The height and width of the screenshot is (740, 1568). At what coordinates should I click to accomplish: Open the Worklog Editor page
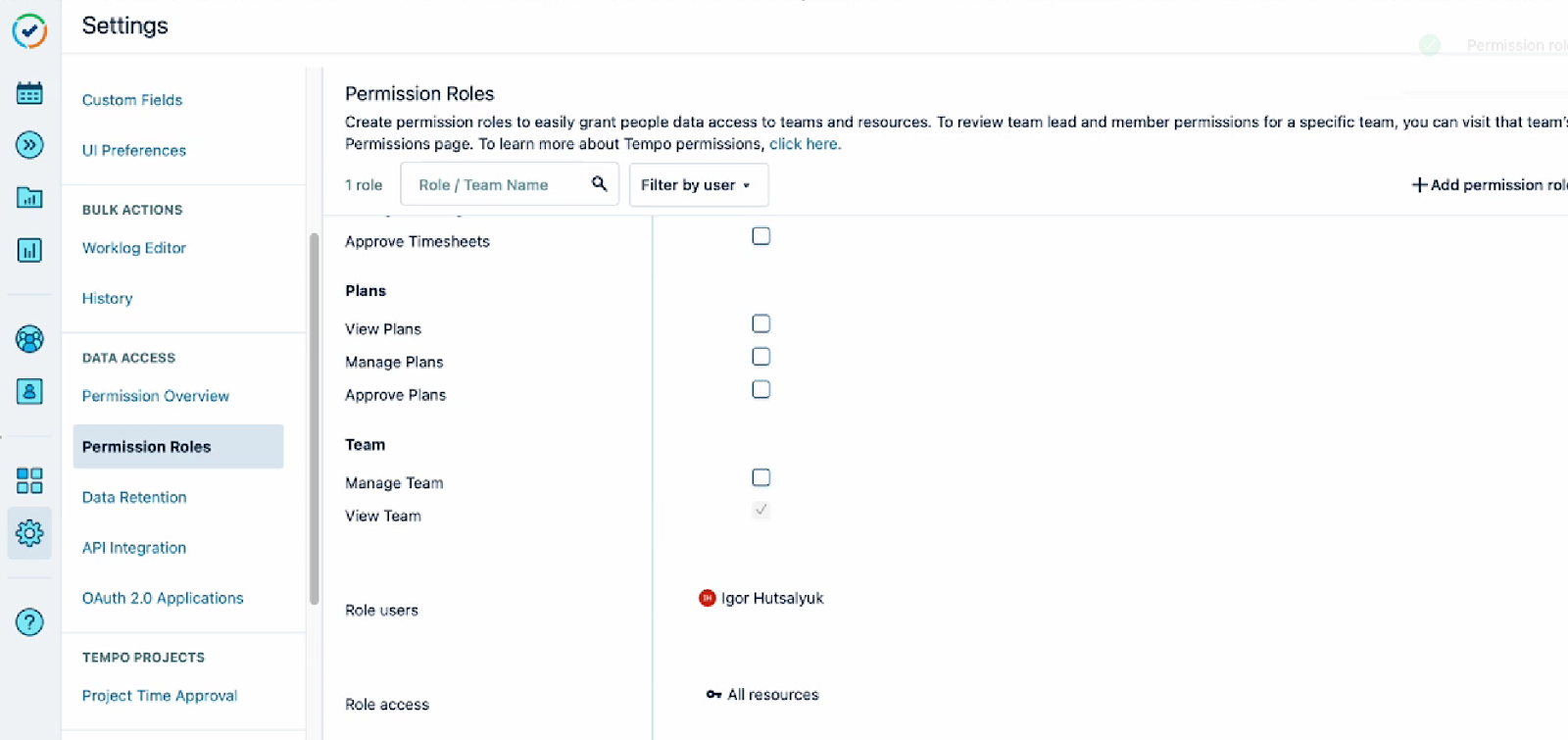[x=133, y=247]
